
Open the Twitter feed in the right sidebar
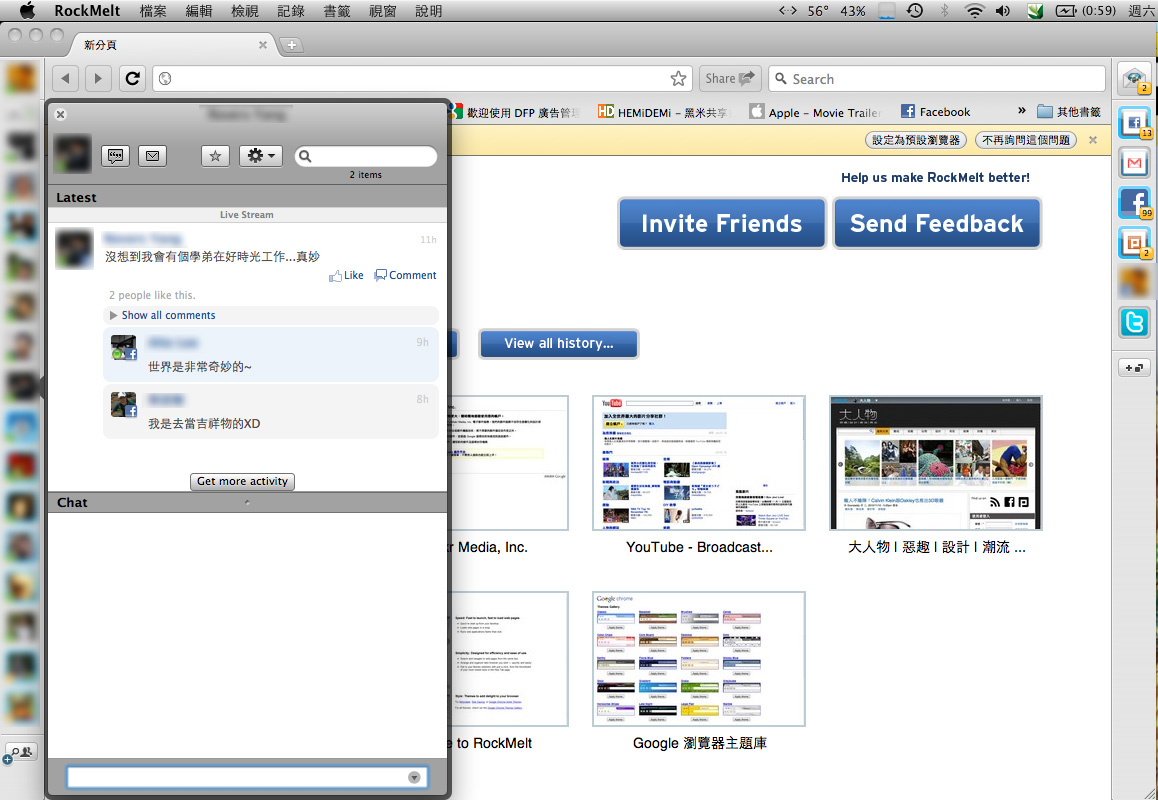(x=1134, y=322)
